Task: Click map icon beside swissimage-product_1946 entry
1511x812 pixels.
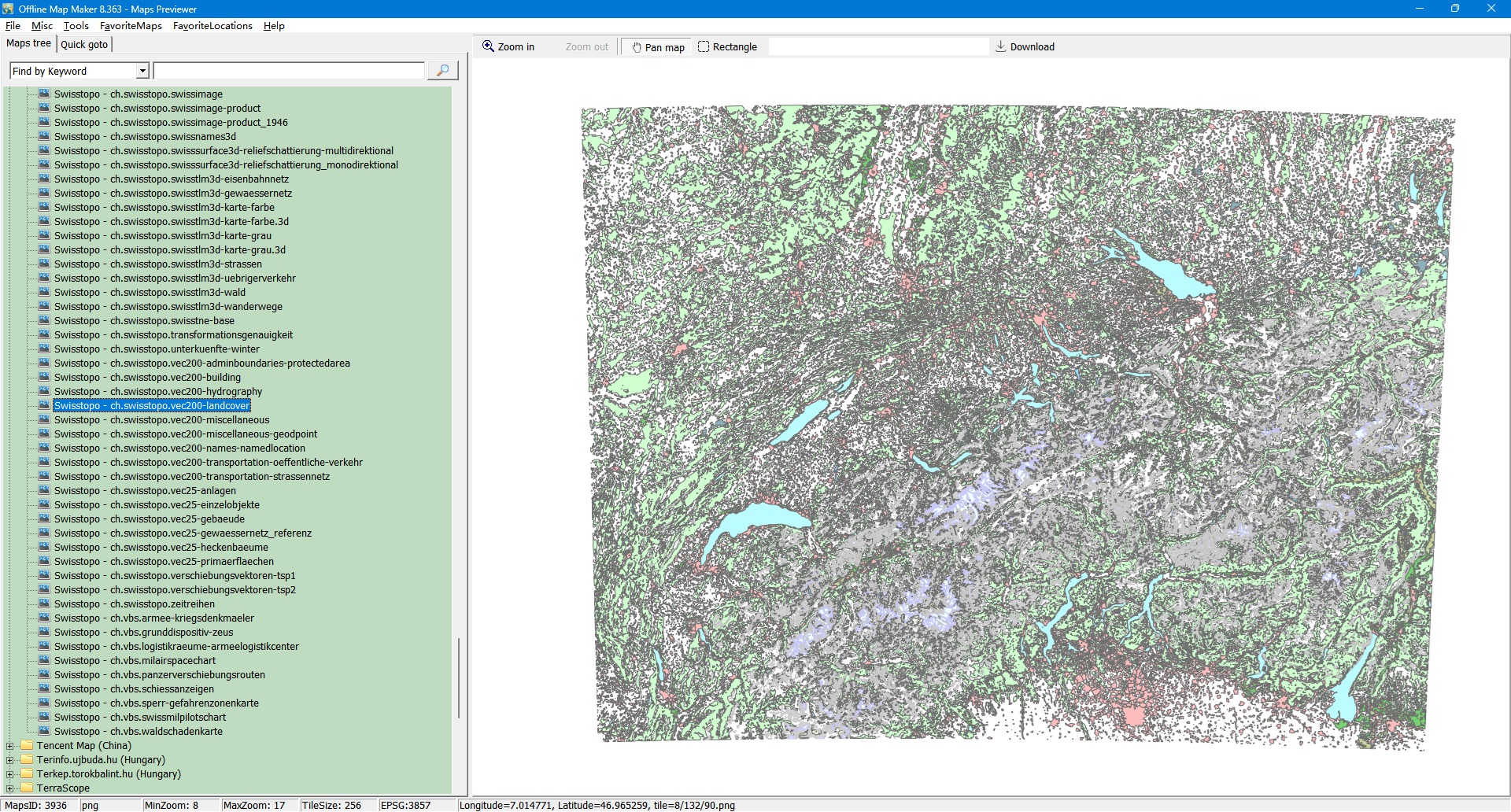Action: (44, 123)
